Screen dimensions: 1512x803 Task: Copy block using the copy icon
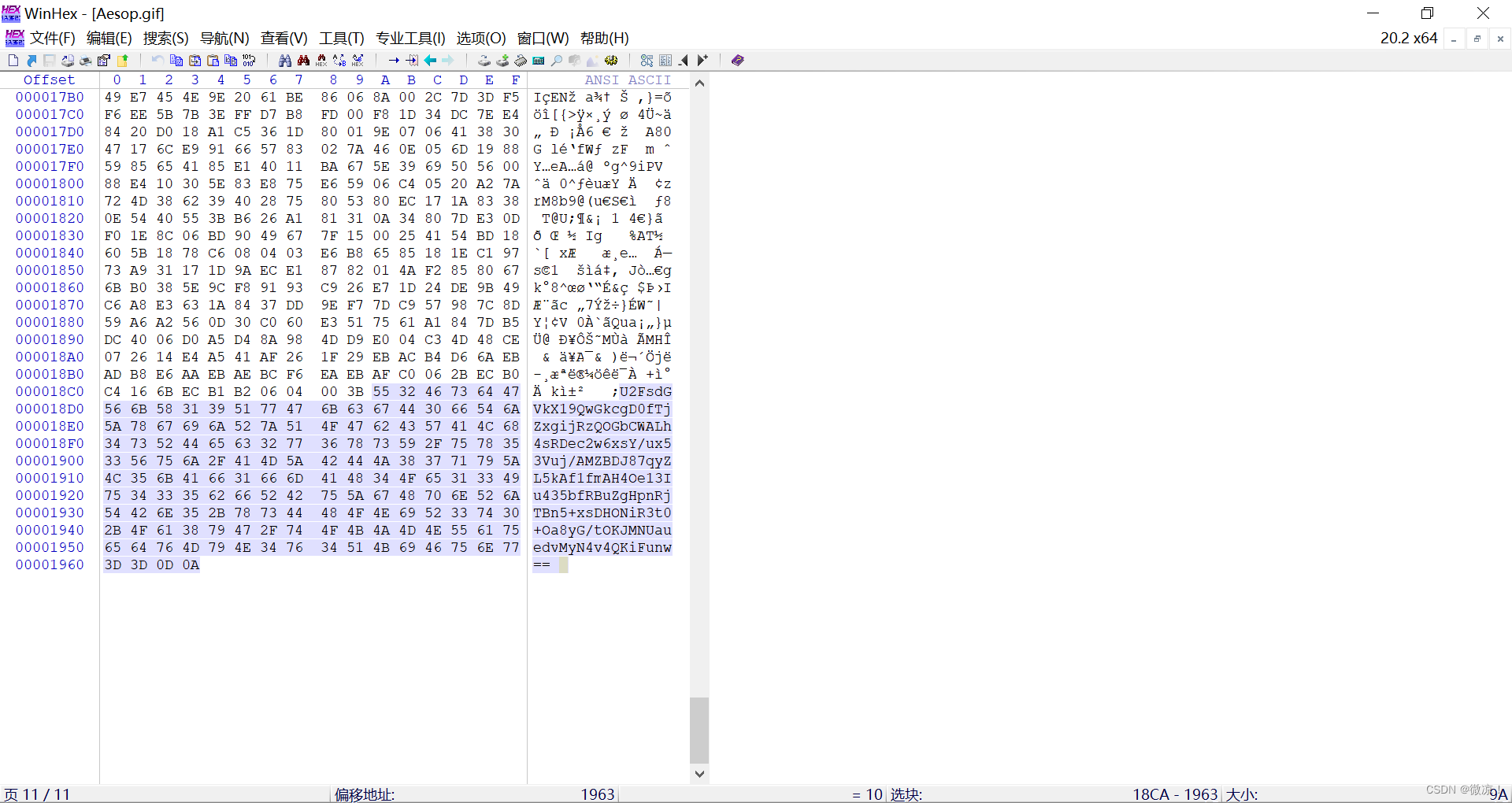coord(176,60)
